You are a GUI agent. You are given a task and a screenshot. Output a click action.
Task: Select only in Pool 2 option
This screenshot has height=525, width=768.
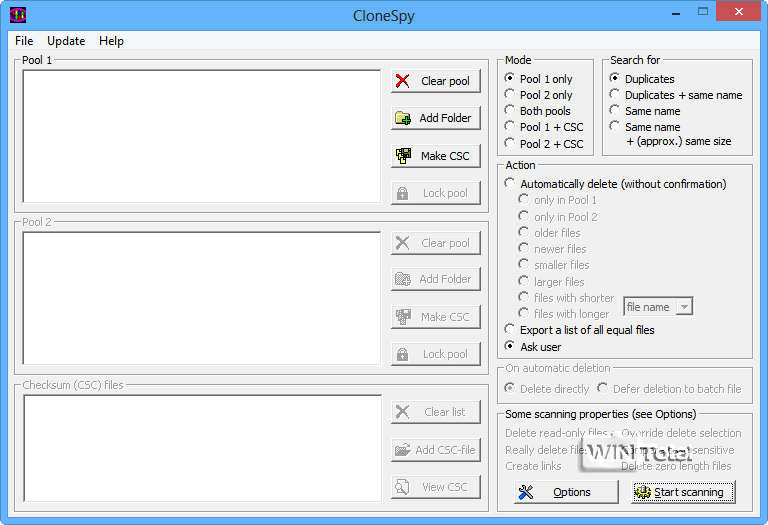[x=557, y=216]
